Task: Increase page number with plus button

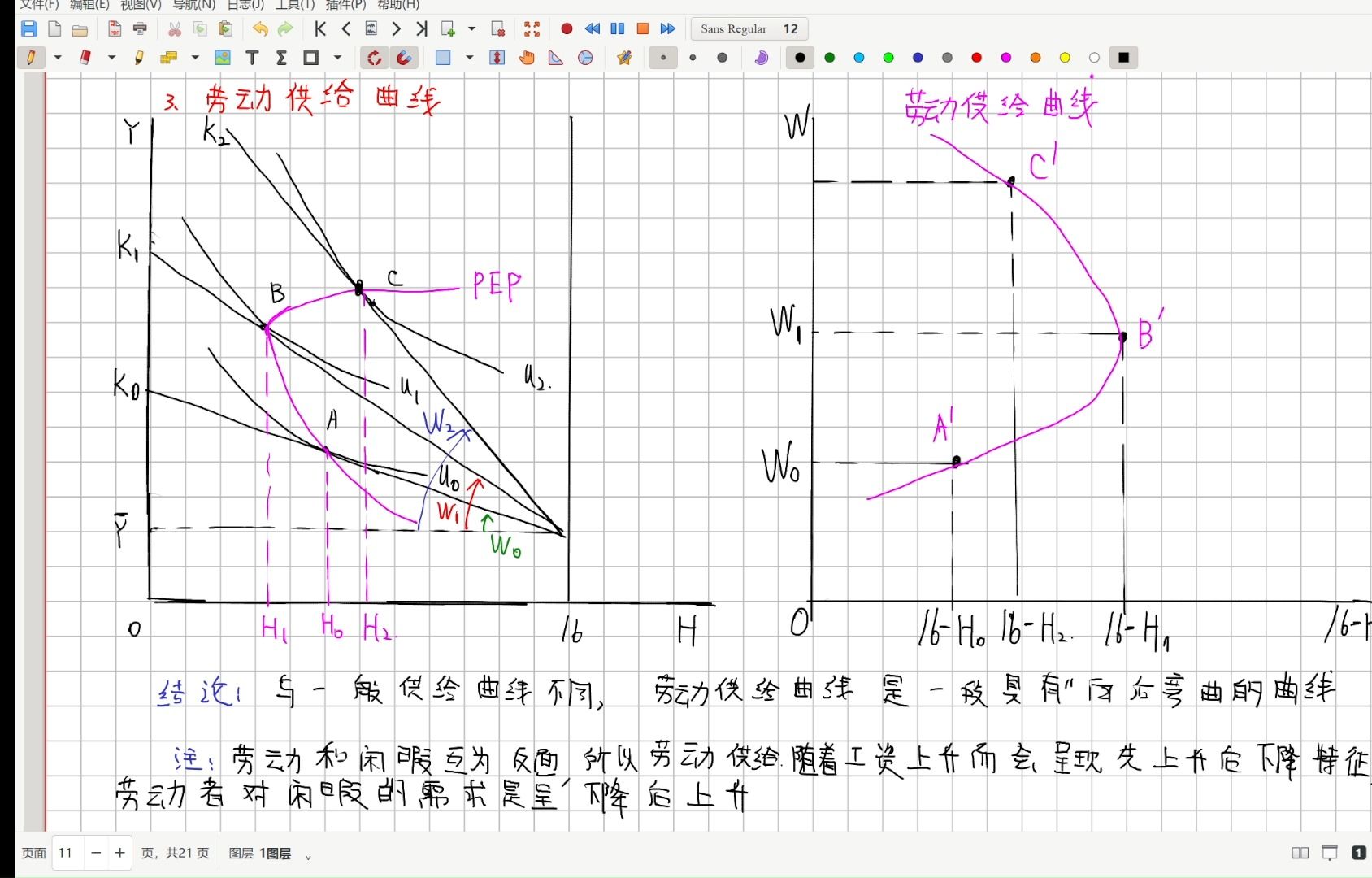Action: click(x=120, y=853)
